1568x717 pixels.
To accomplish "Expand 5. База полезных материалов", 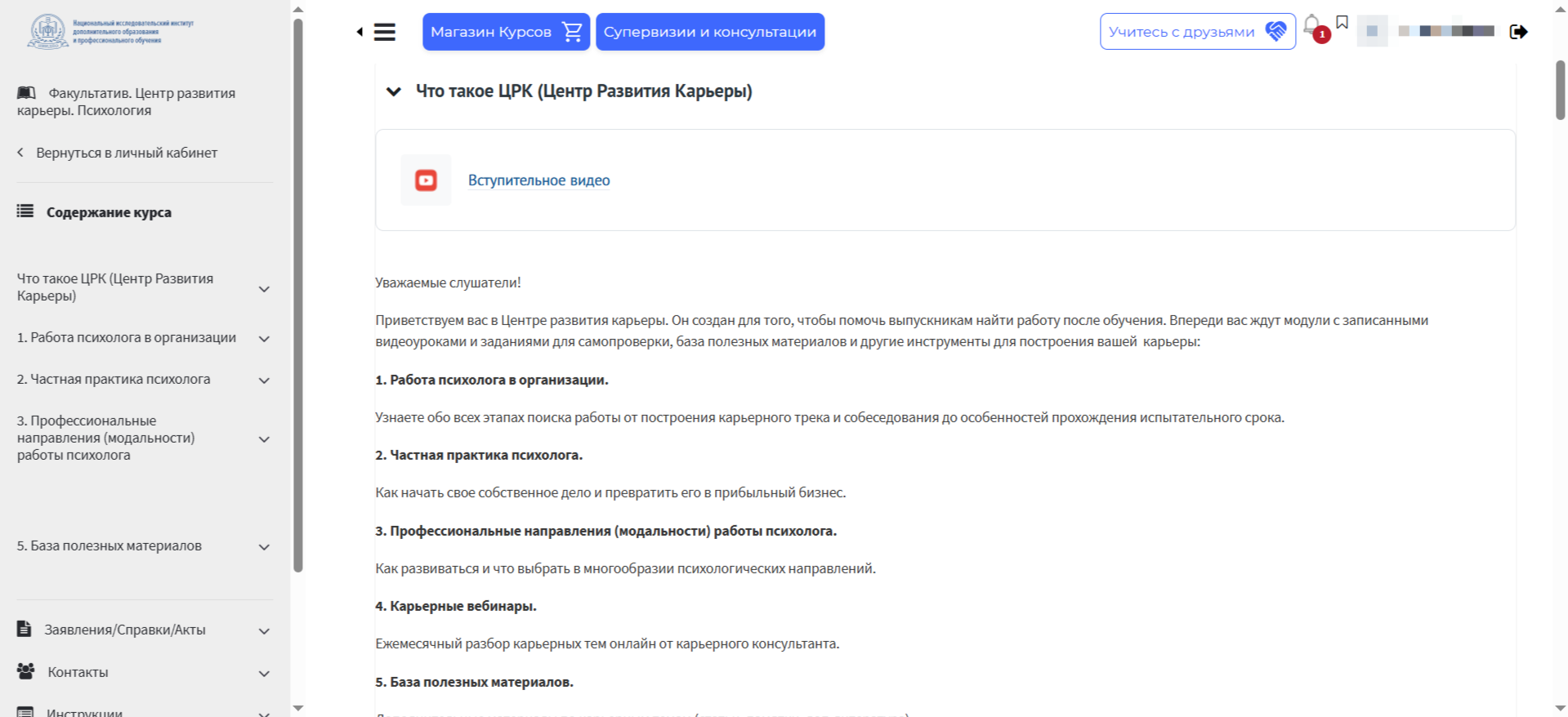I will click(x=109, y=546).
